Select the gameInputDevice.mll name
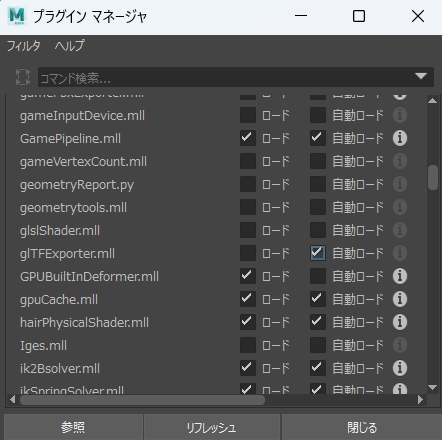The height and width of the screenshot is (440, 442). [82, 116]
